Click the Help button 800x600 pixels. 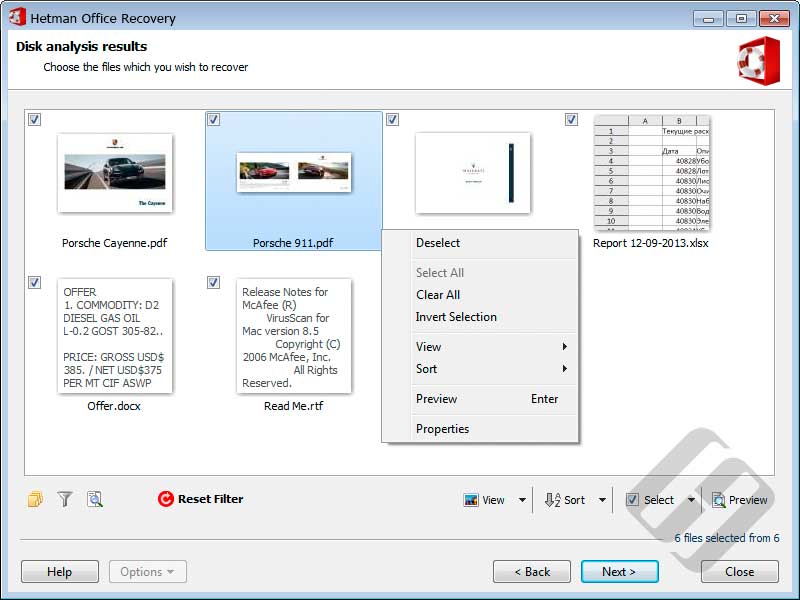pos(60,571)
